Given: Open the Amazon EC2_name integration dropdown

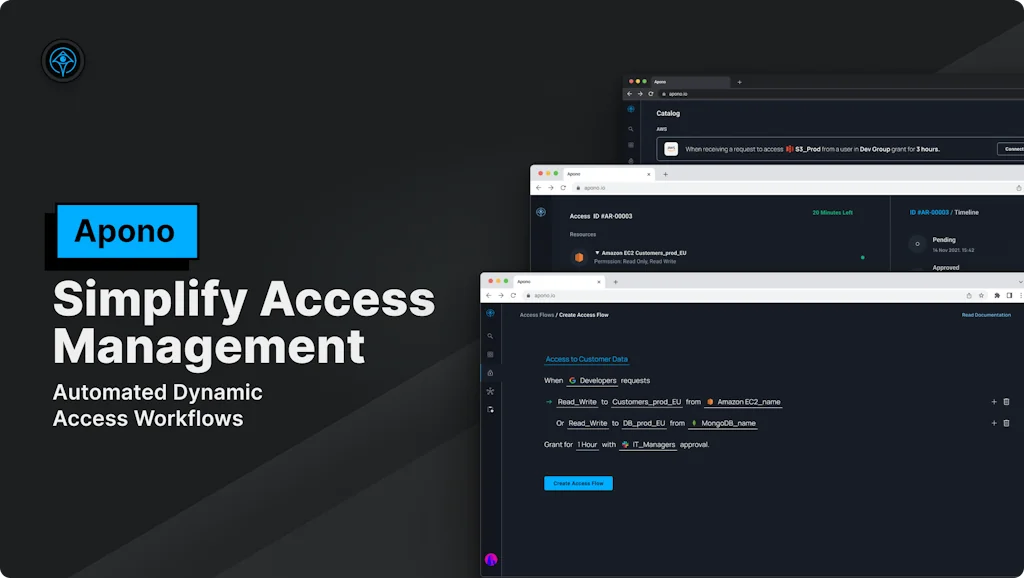Looking at the screenshot, I should [743, 402].
